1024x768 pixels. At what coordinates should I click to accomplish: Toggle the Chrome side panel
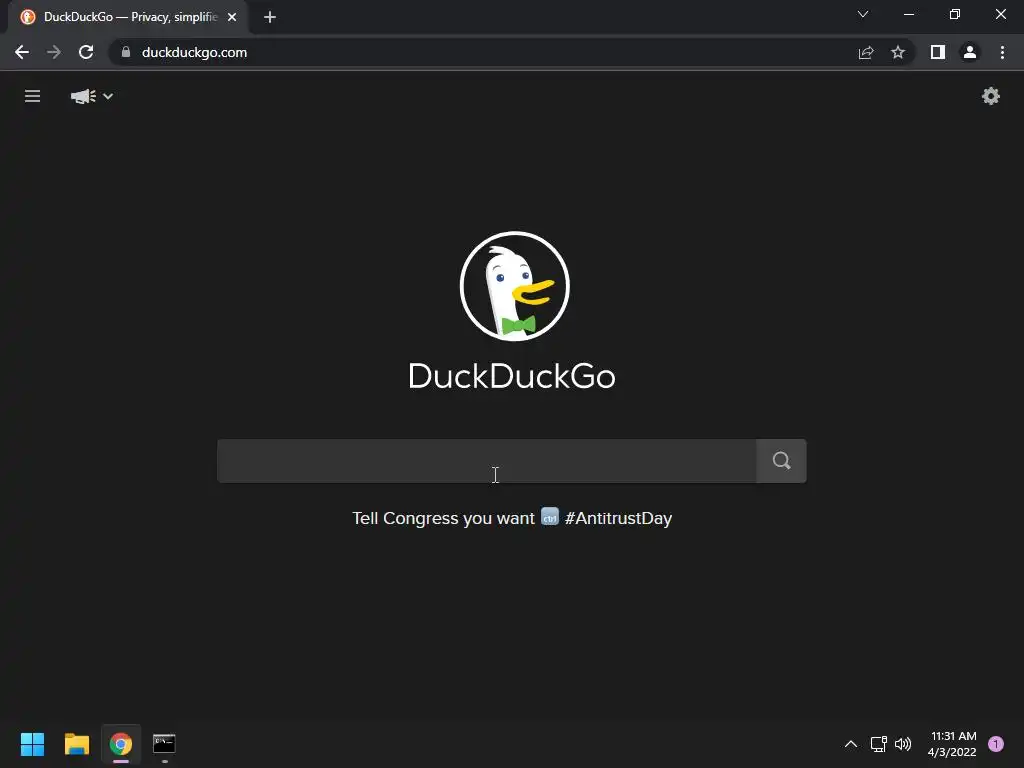(938, 52)
